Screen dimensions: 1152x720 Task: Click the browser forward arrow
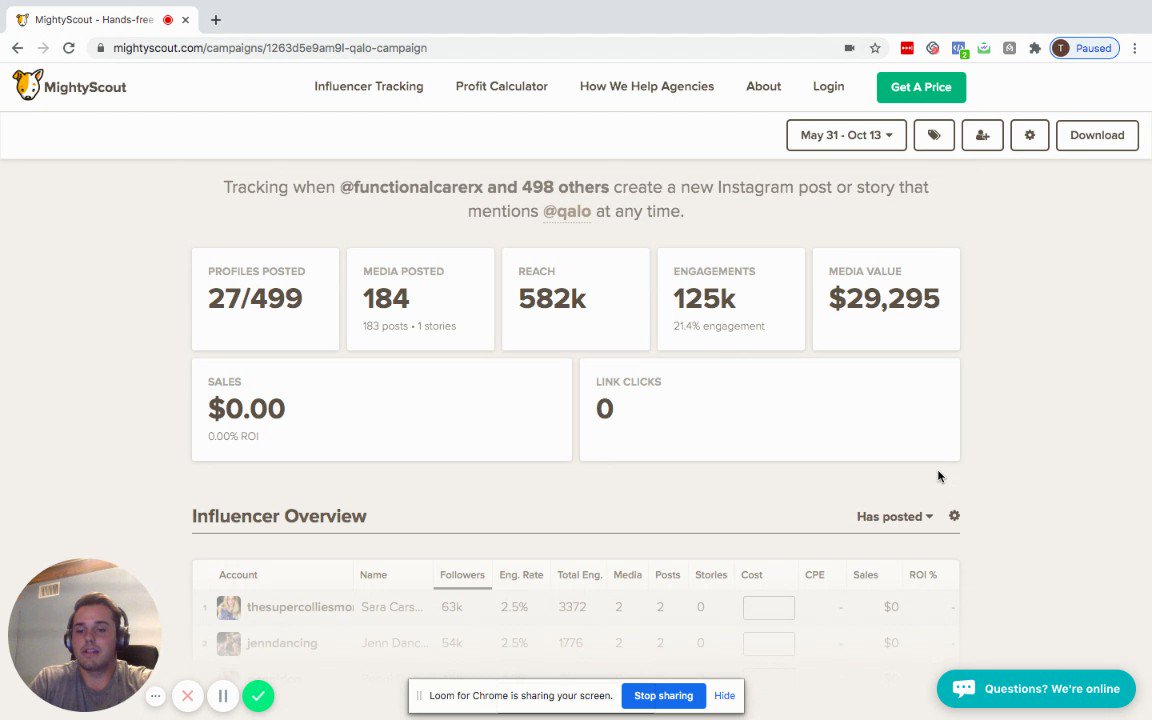point(43,48)
